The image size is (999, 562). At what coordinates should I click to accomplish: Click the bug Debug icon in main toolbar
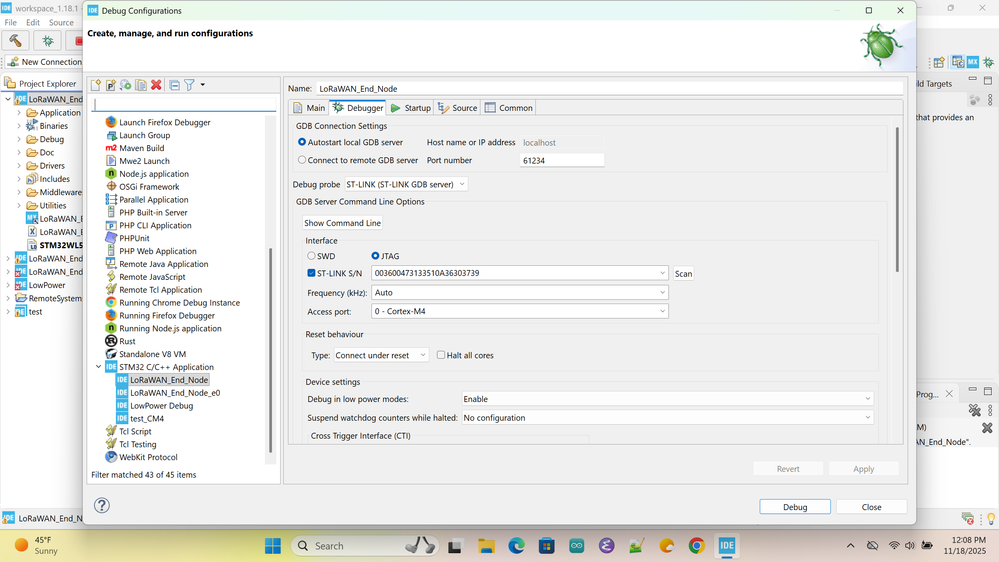click(x=48, y=41)
